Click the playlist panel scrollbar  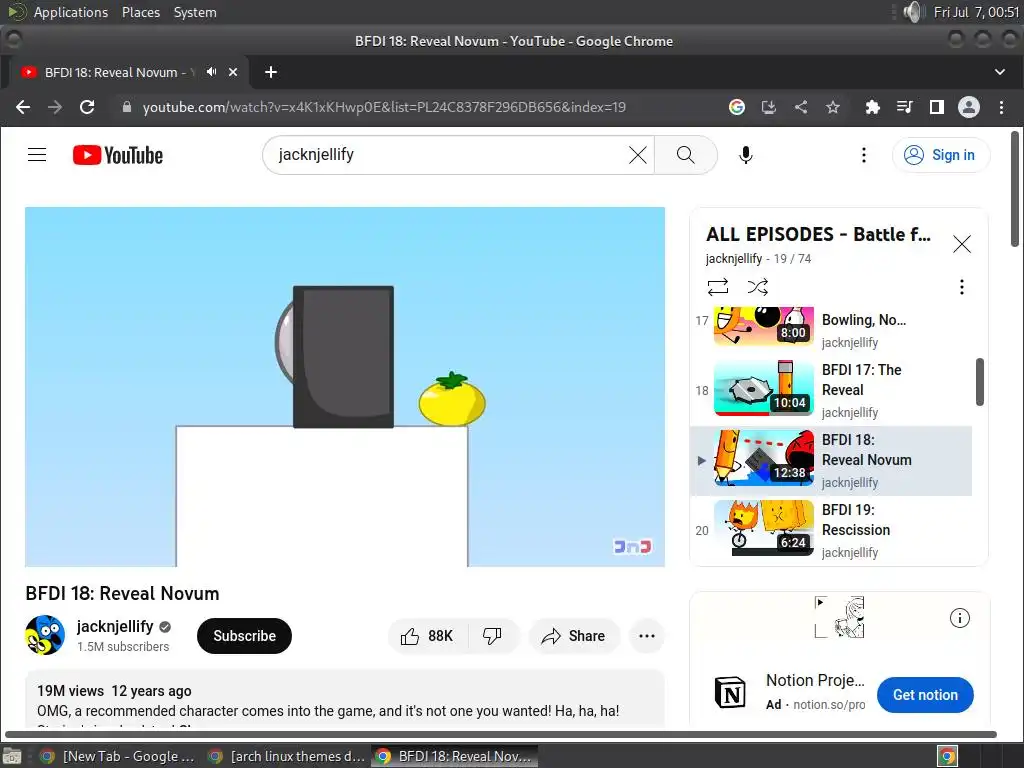pos(980,382)
